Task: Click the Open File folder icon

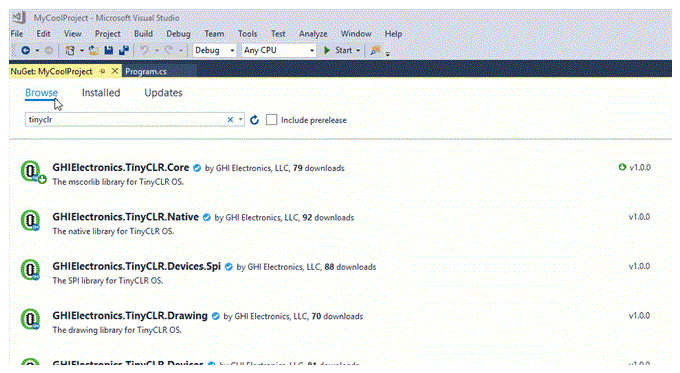Action: pos(94,50)
